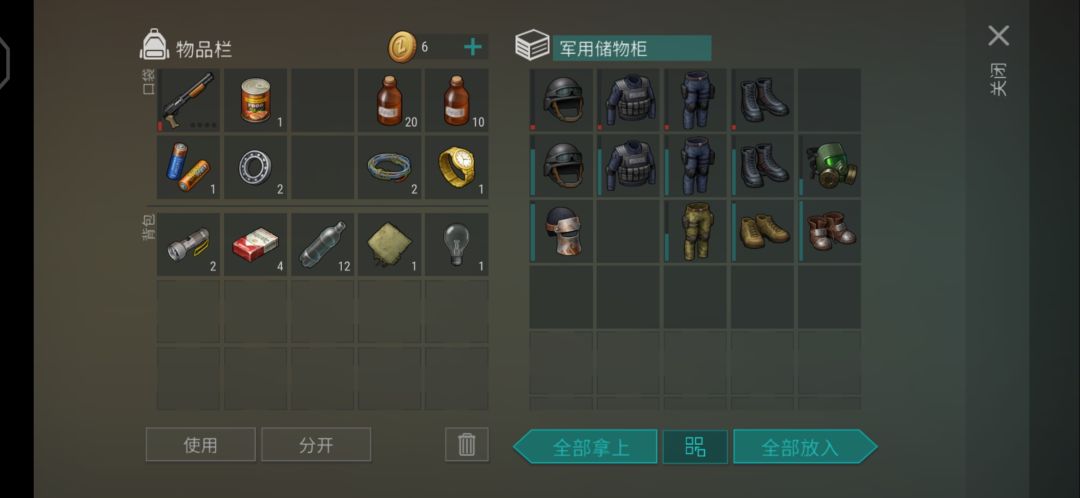Screen dimensions: 1080x498
Task: Click the 全部放入 put-all button
Action: coord(805,446)
